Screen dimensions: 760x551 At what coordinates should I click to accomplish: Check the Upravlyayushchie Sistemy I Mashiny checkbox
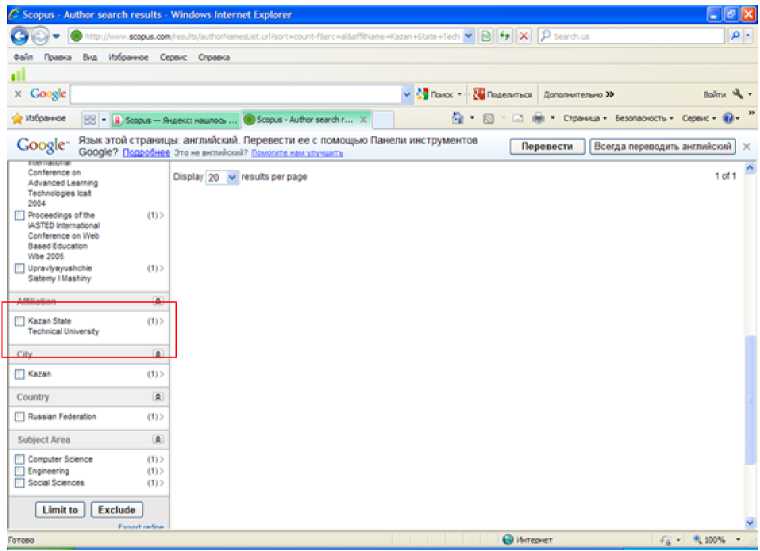[x=19, y=268]
